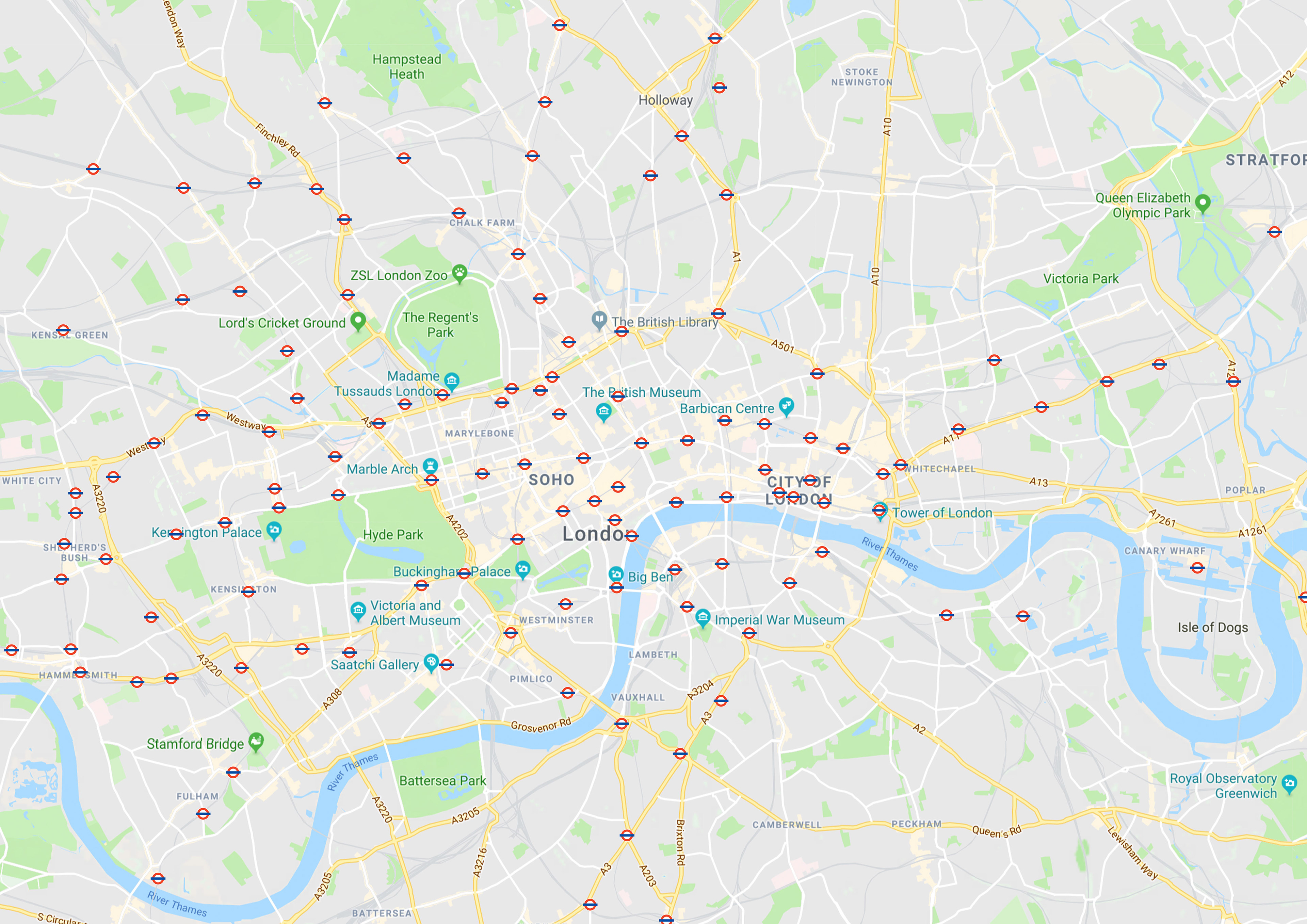Select the Madame Tussauds museum icon
This screenshot has width=1307, height=924.
(x=451, y=381)
